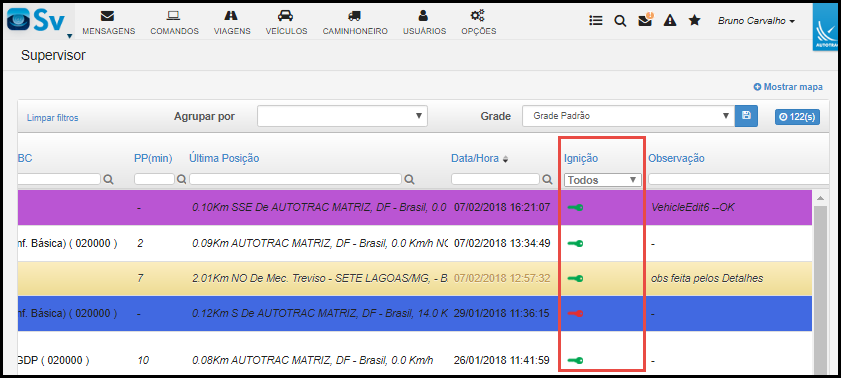
Task: Click the search icon beside Última Posição filter
Action: click(410, 180)
